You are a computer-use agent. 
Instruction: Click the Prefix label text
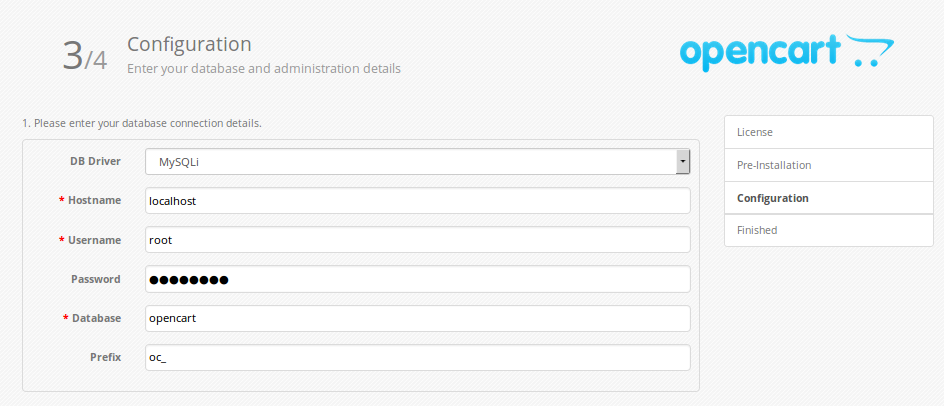[x=105, y=357]
